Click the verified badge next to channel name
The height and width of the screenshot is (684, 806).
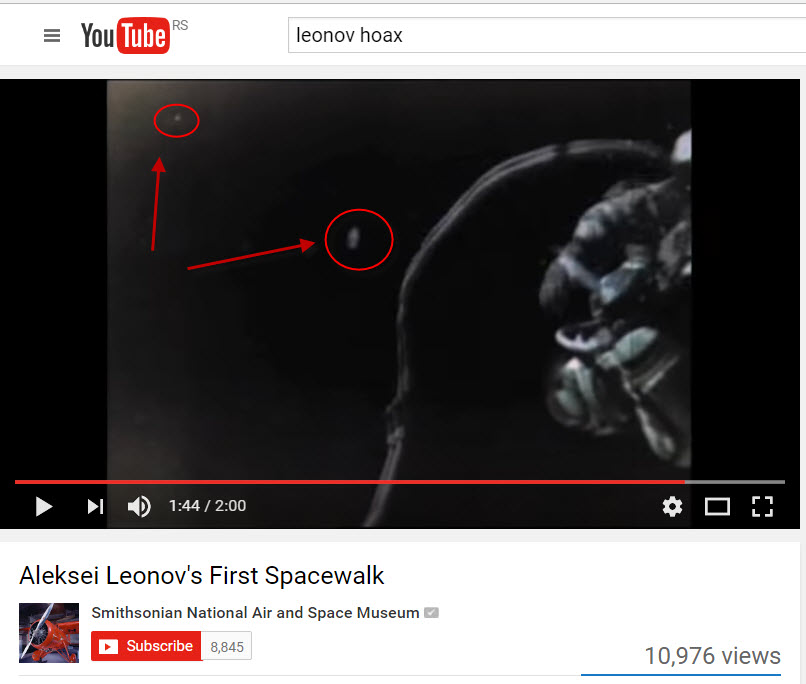[x=431, y=613]
